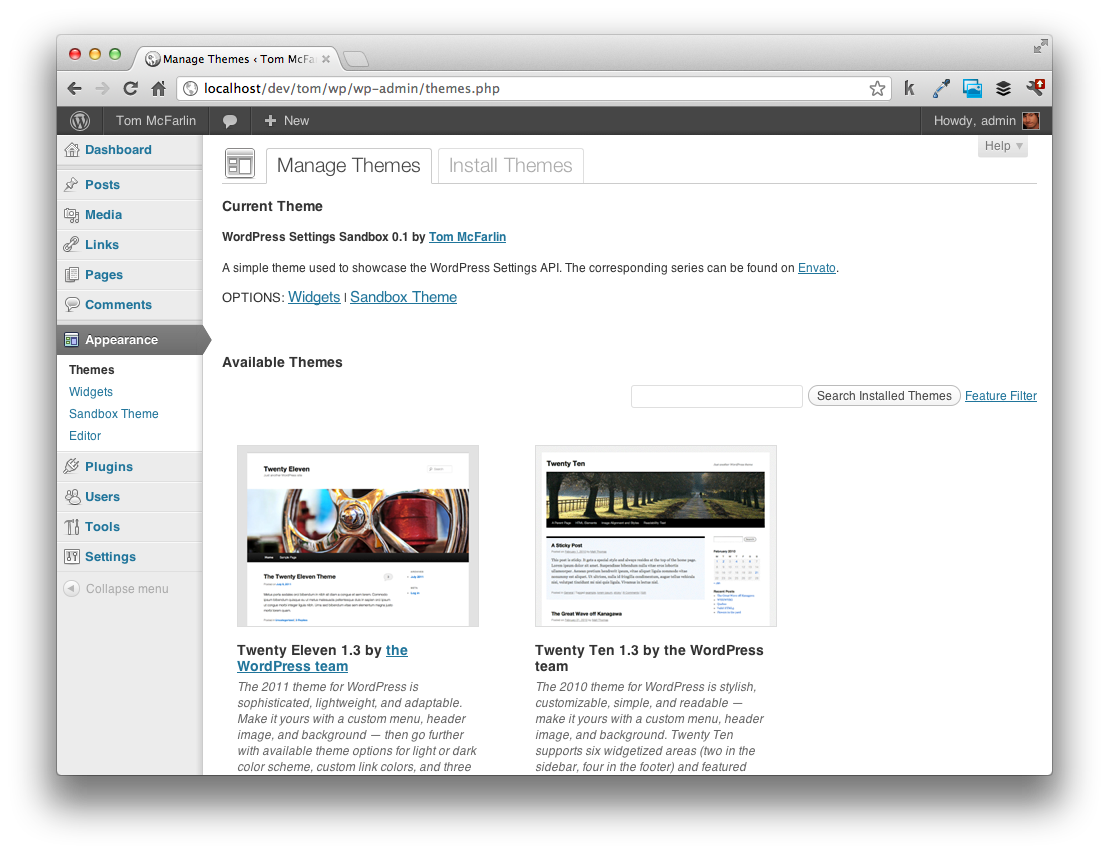1109x854 pixels.
Task: Go back with the browser back arrow
Action: (74, 88)
